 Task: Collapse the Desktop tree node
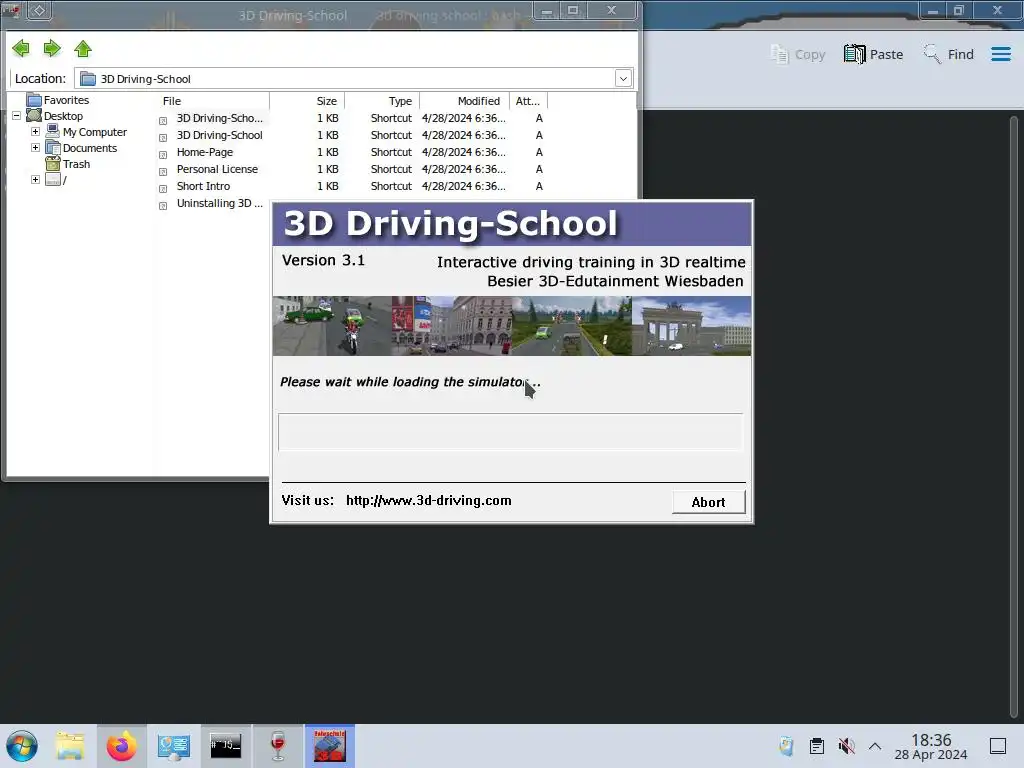(x=16, y=116)
